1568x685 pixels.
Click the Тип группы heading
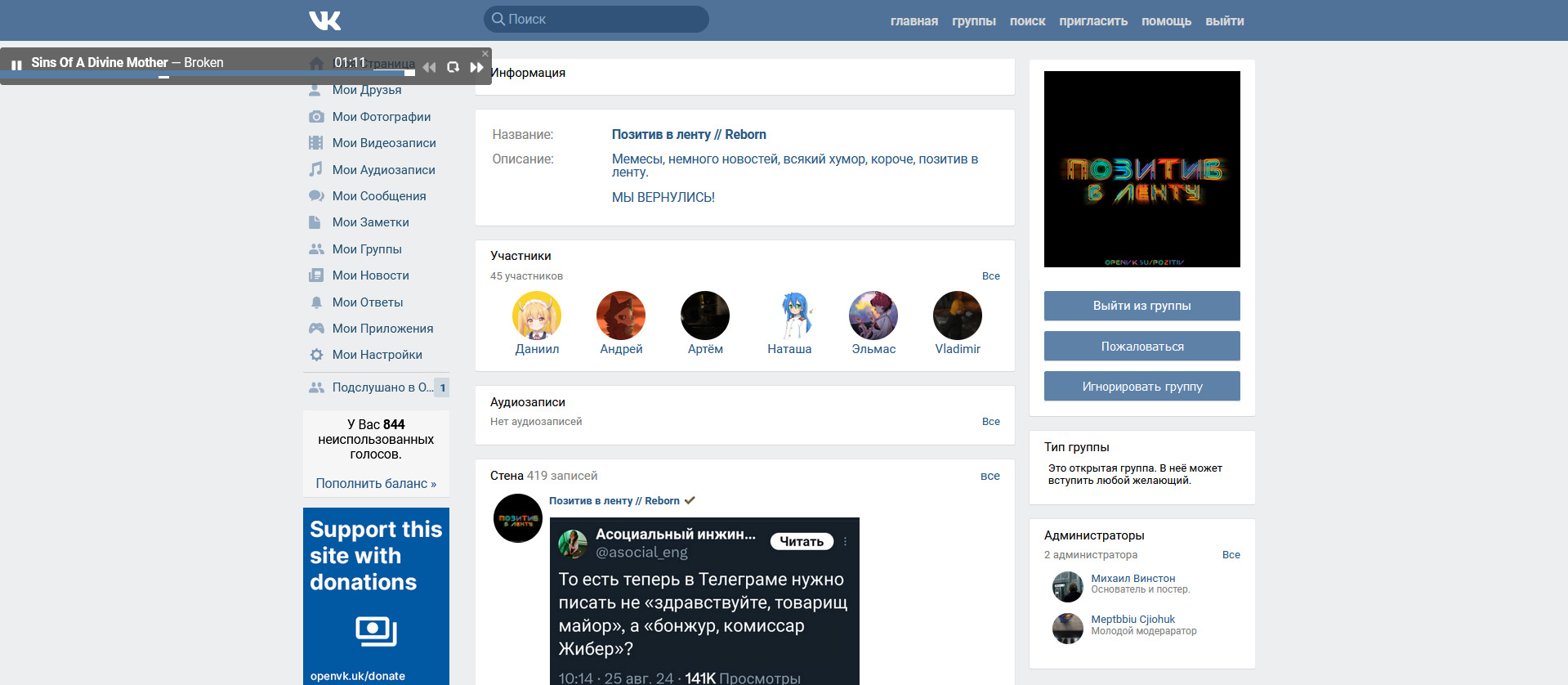(x=1077, y=447)
